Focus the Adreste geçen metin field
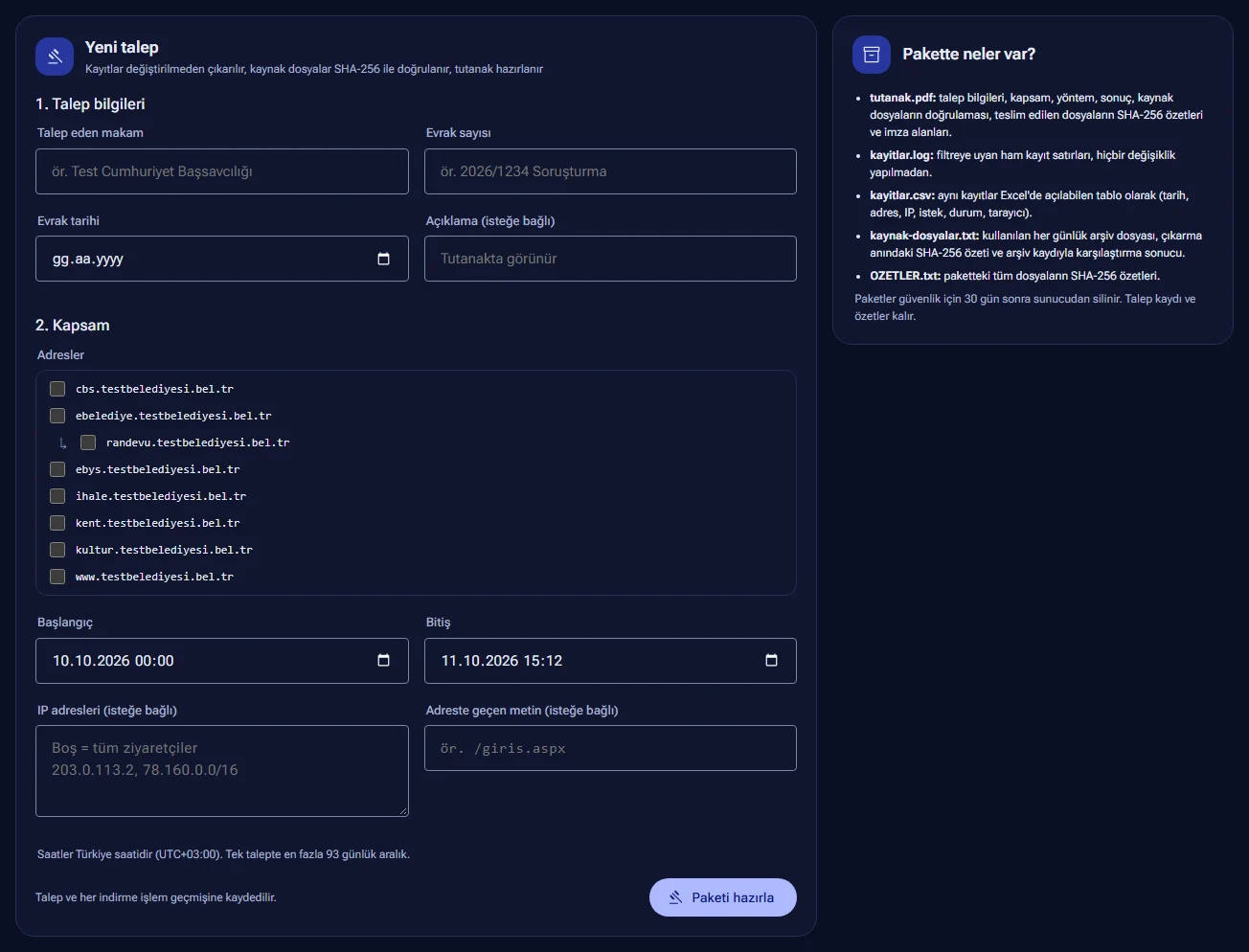The width and height of the screenshot is (1249, 952). click(610, 748)
